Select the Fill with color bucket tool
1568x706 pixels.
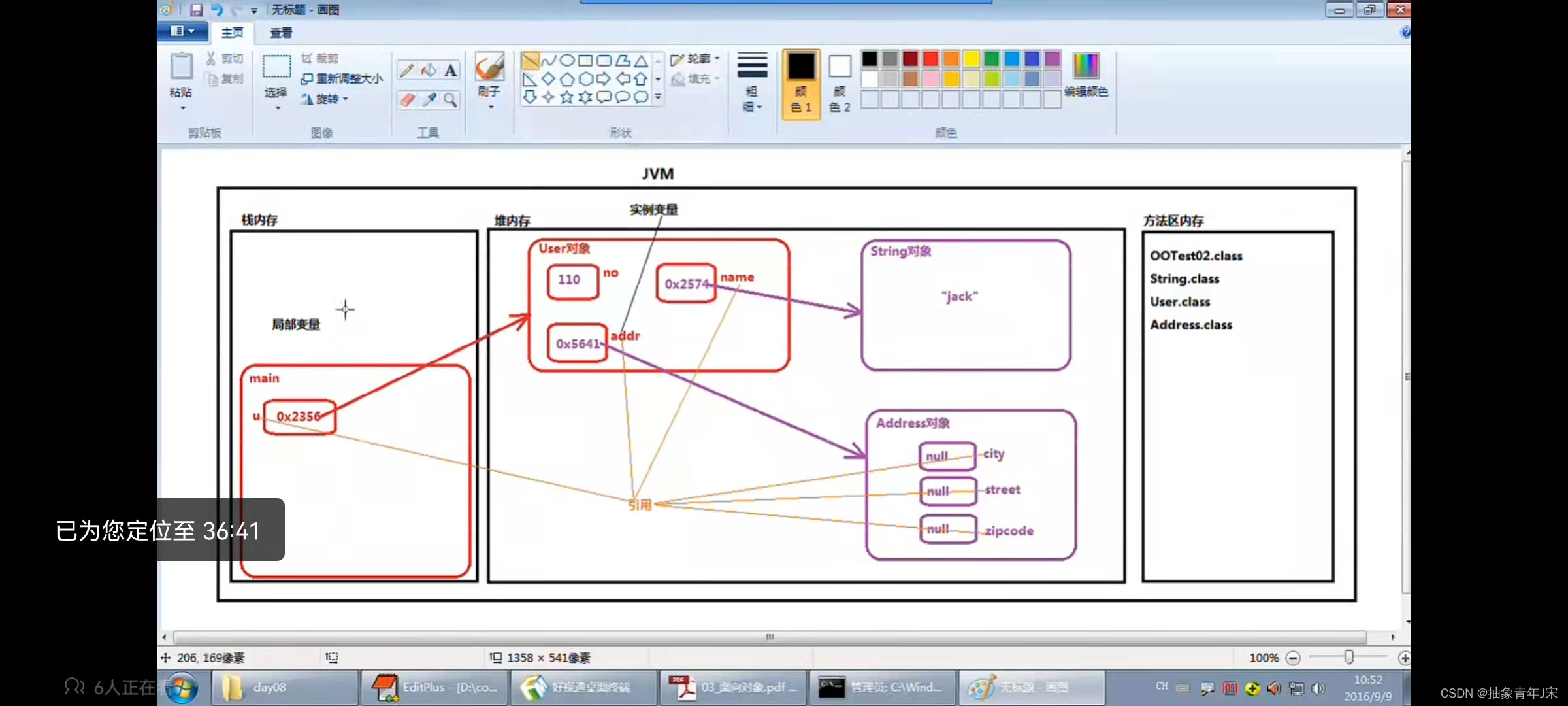[429, 71]
